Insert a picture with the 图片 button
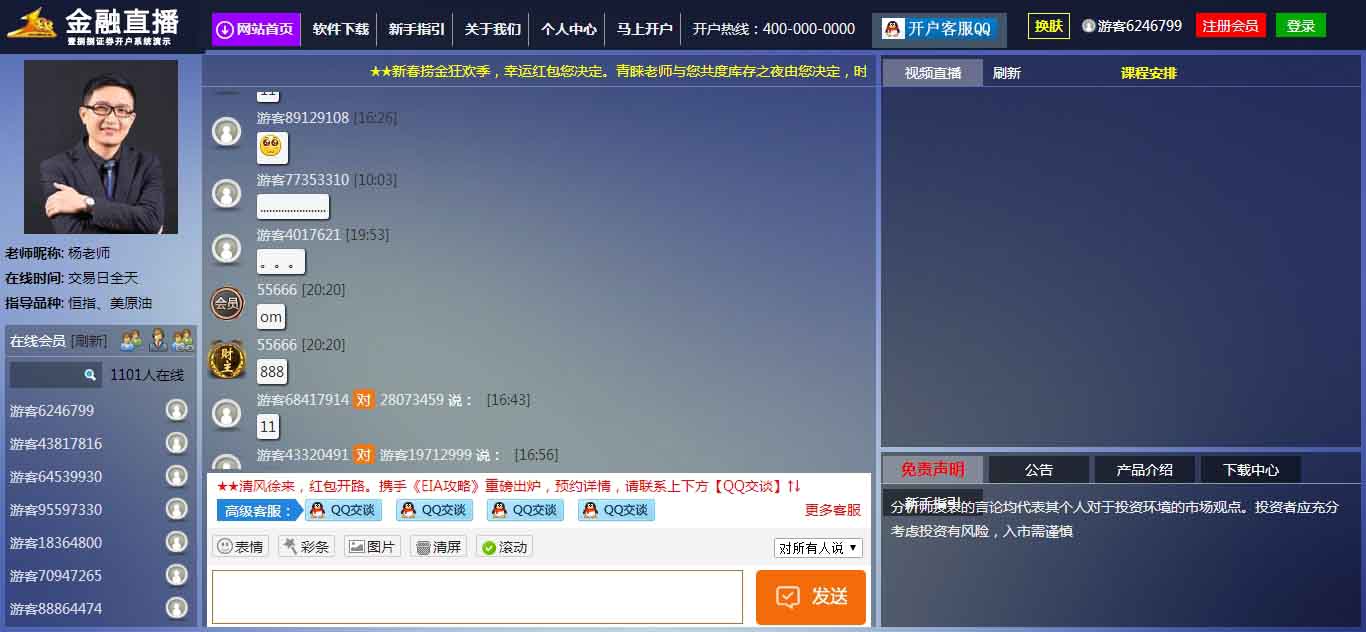This screenshot has height=632, width=1366. tap(372, 547)
